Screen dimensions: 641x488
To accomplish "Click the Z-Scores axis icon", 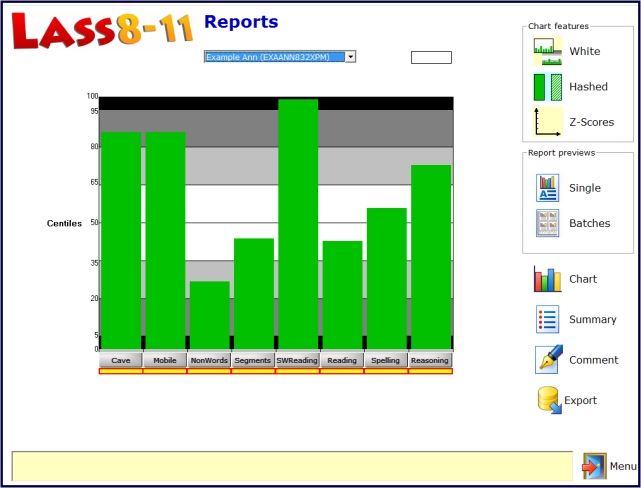I will (x=547, y=122).
